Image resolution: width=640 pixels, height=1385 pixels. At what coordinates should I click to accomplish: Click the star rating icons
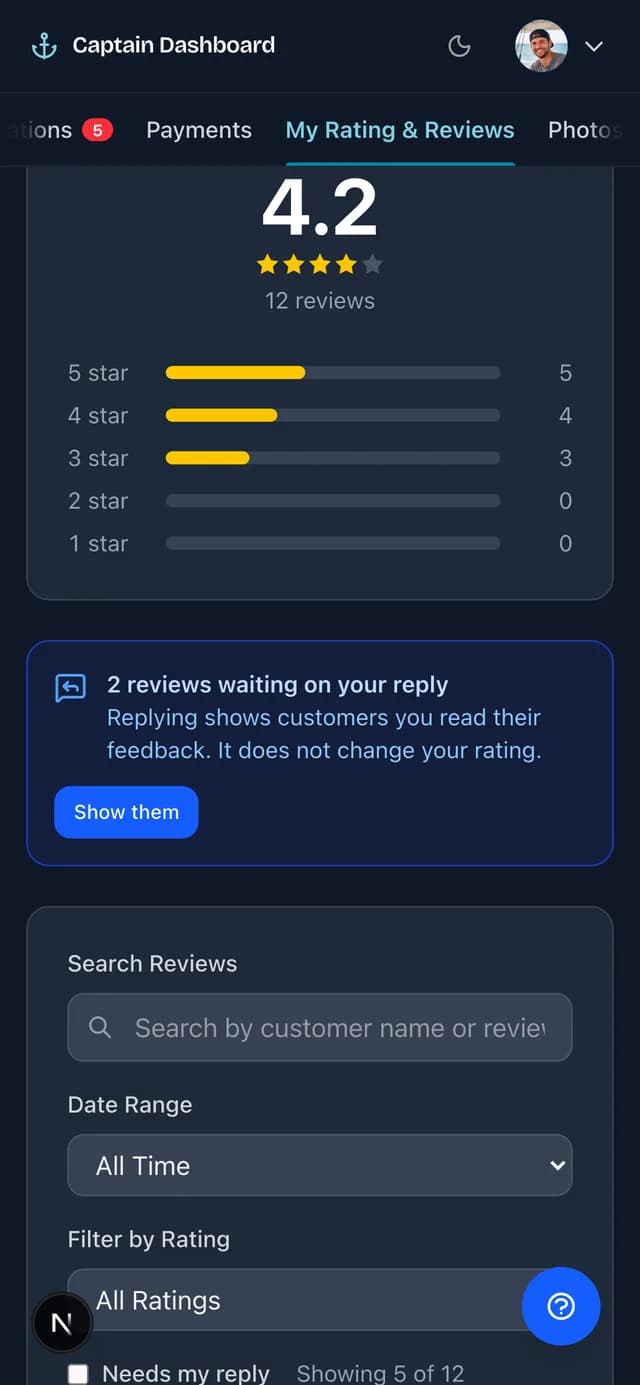(320, 265)
